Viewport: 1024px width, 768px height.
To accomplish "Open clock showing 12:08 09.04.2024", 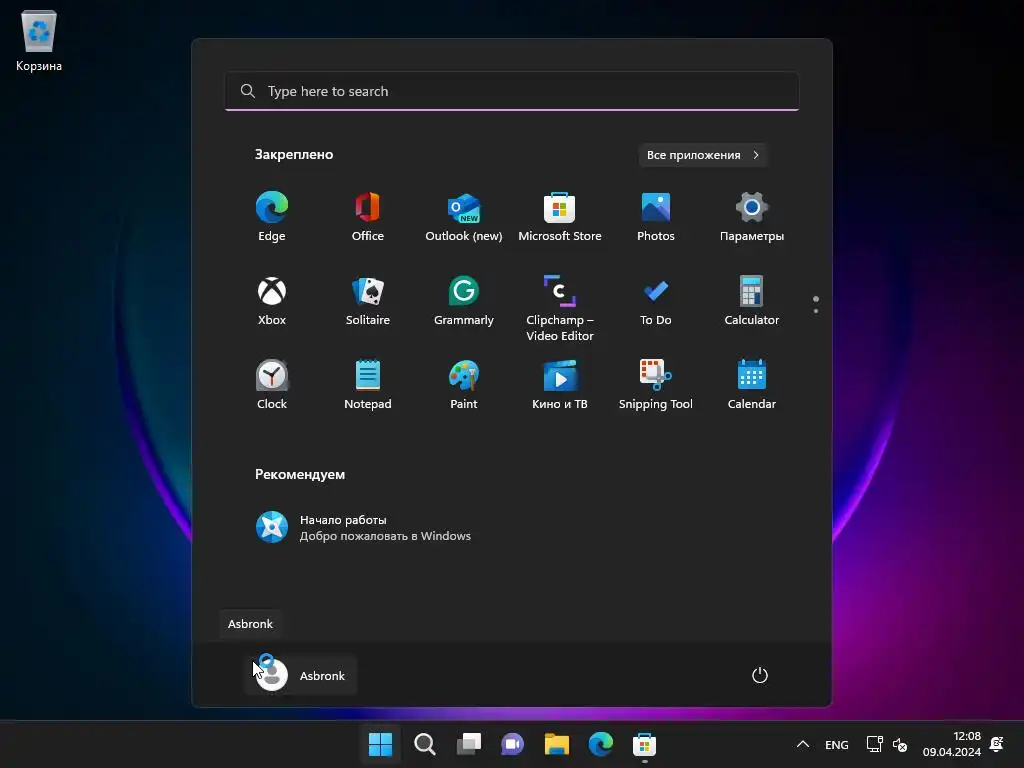I will pos(952,744).
